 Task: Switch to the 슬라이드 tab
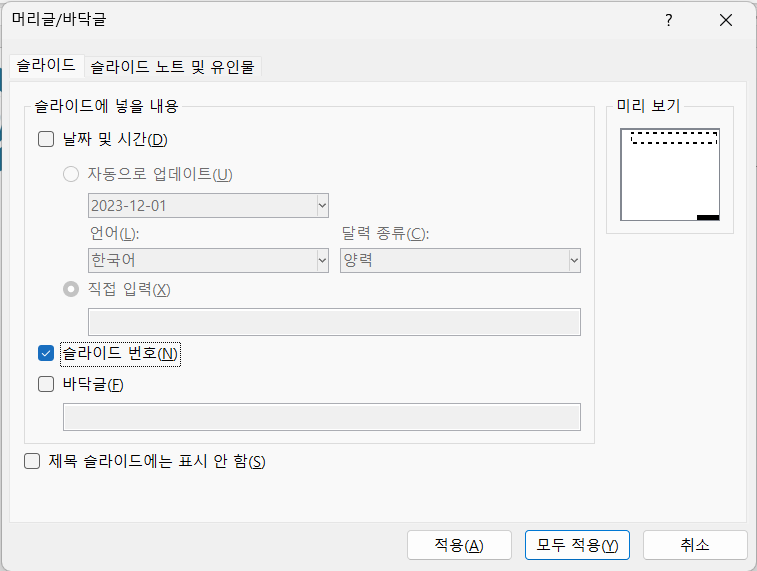point(46,65)
